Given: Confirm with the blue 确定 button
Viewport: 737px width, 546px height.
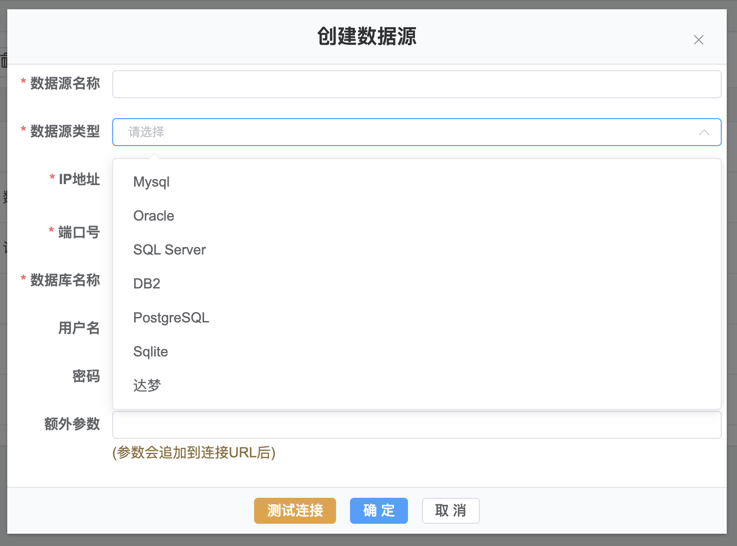Looking at the screenshot, I should coord(379,511).
